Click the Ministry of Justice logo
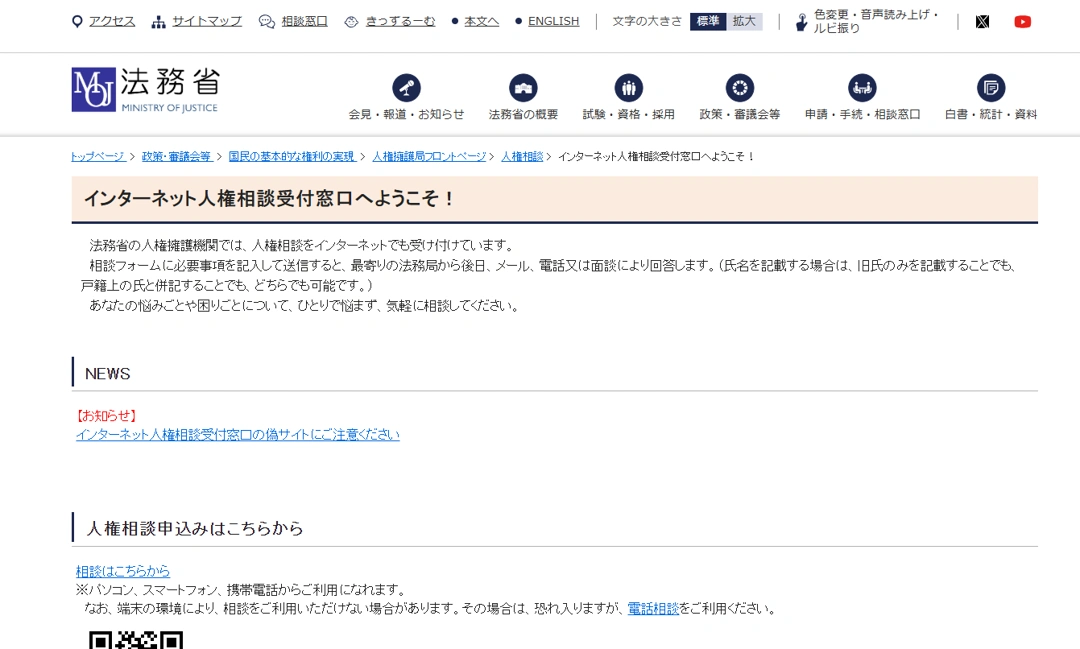This screenshot has width=1080, height=649. 145,90
